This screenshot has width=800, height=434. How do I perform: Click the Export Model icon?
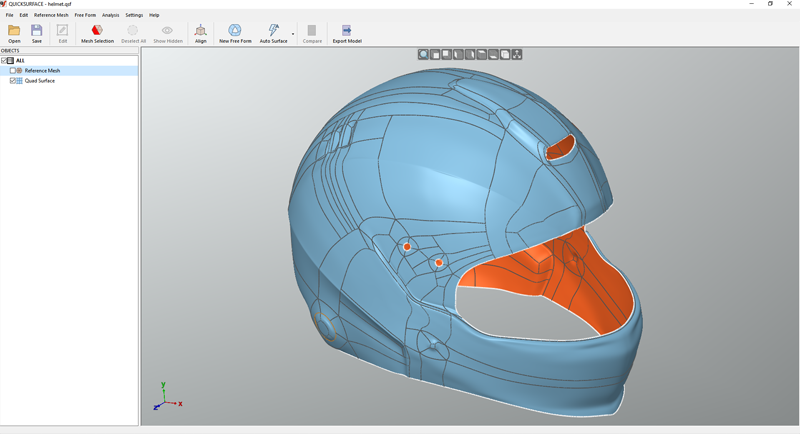click(347, 32)
